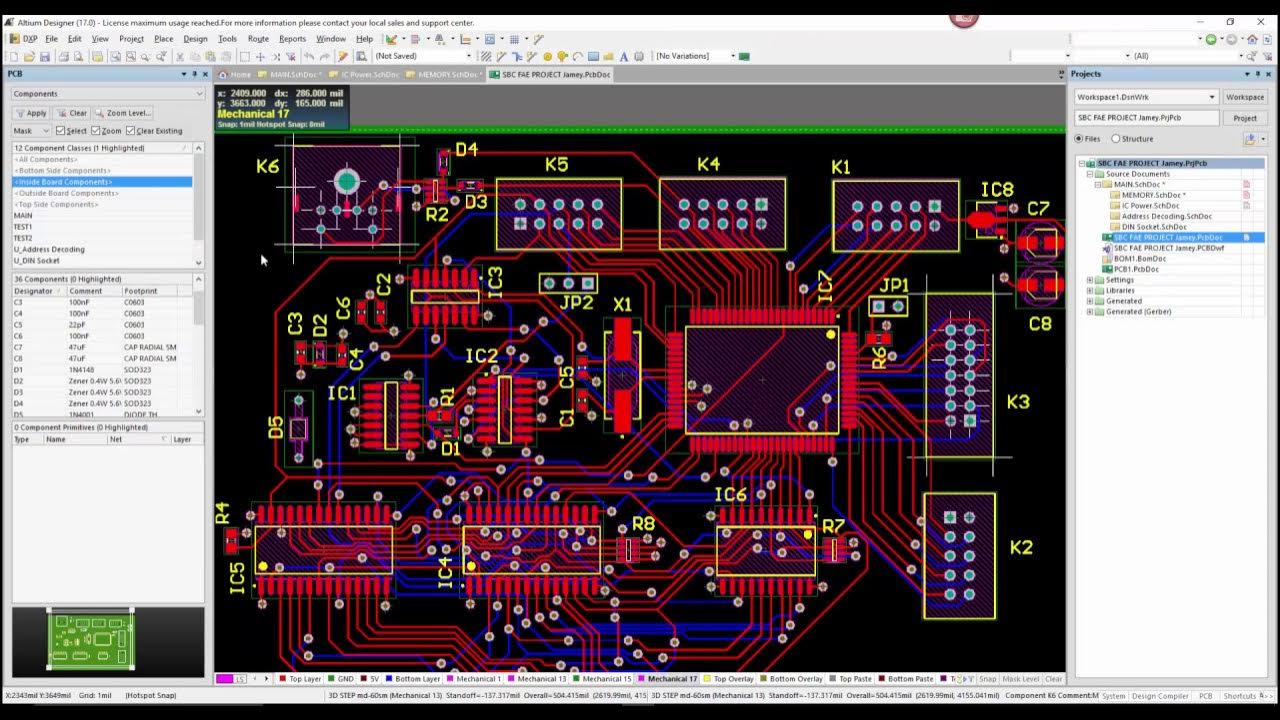The height and width of the screenshot is (720, 1280).
Task: Open the Mask mode dropdown
Action: click(x=46, y=131)
